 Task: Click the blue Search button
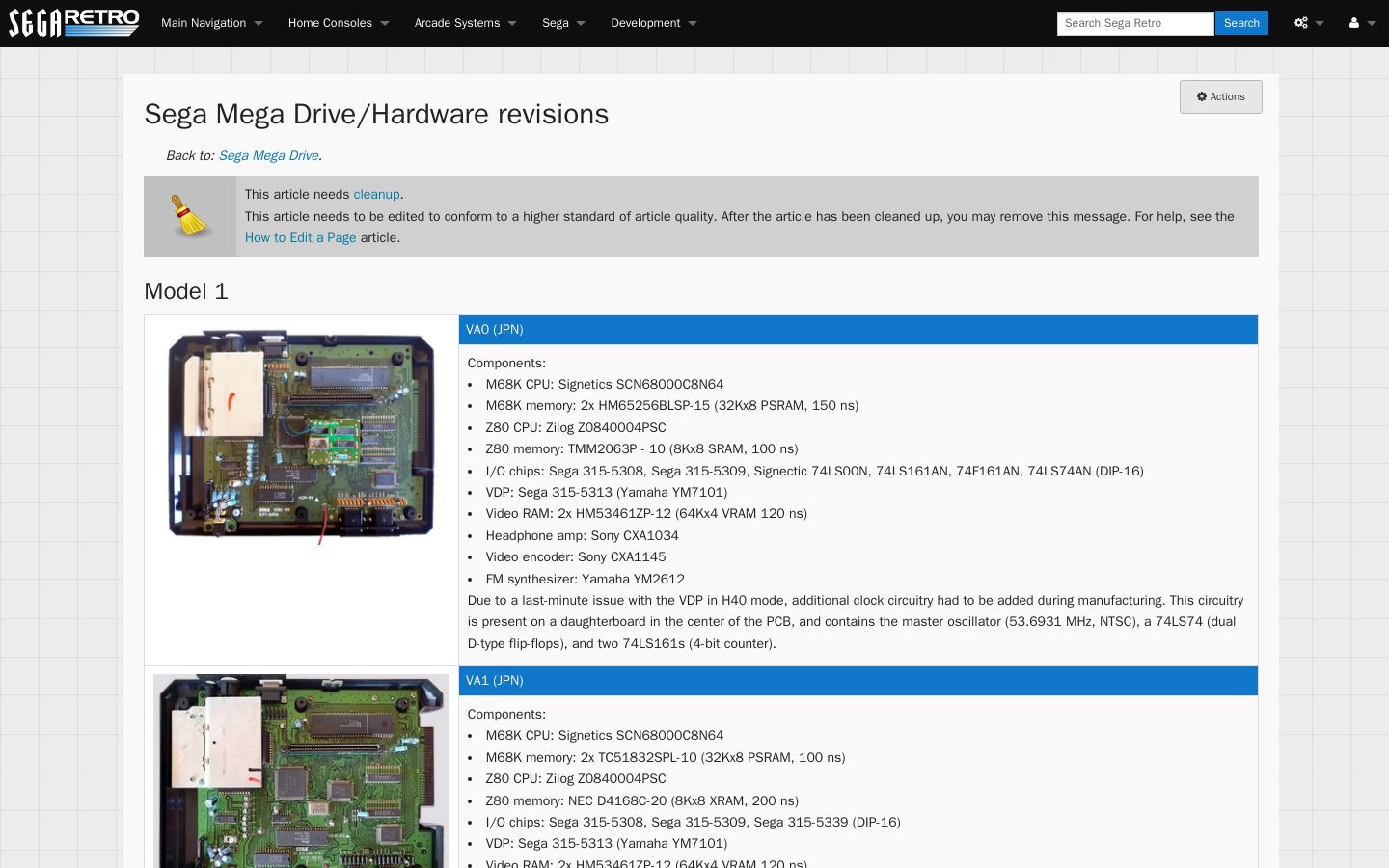click(x=1241, y=23)
